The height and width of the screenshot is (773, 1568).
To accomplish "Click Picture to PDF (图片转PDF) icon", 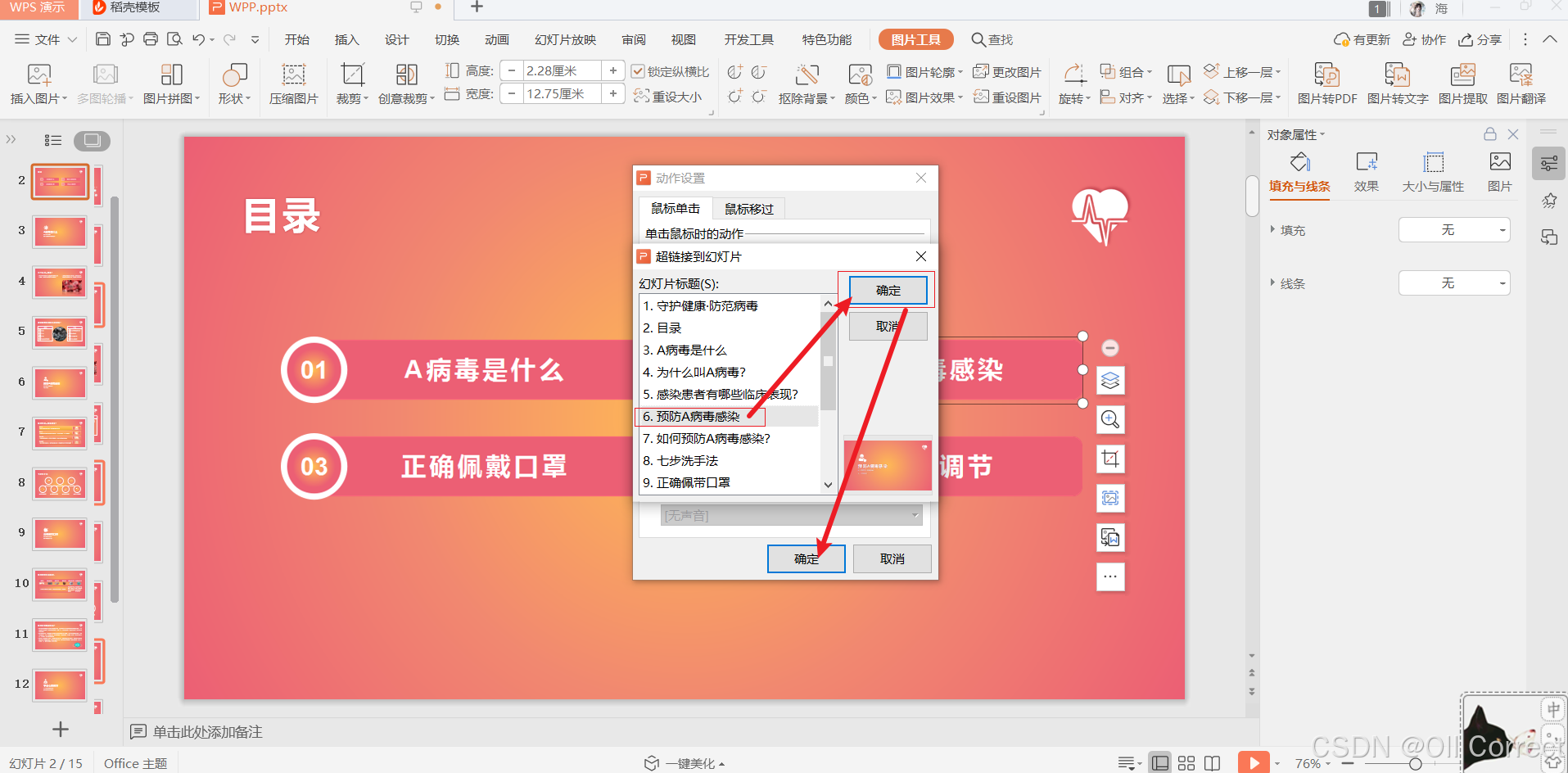I will click(x=1326, y=75).
